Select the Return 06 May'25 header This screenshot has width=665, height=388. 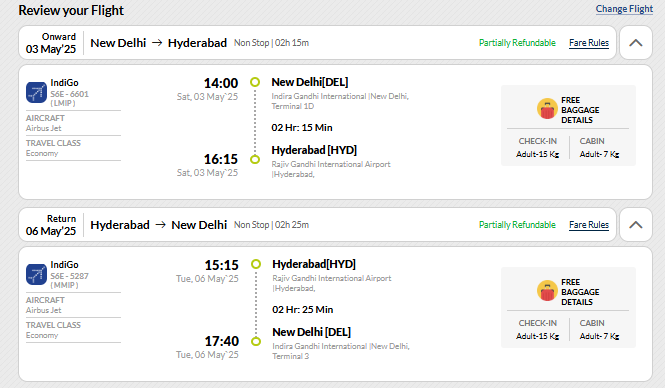pos(51,225)
